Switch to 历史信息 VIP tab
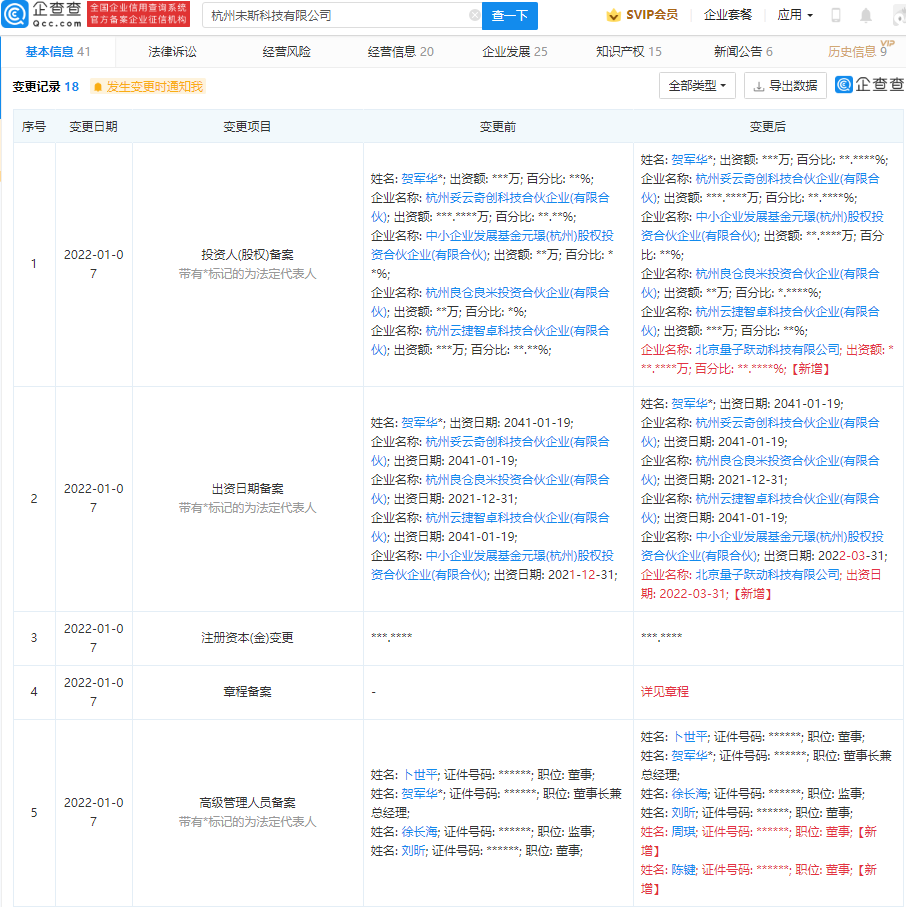The width and height of the screenshot is (906, 907). (x=859, y=51)
